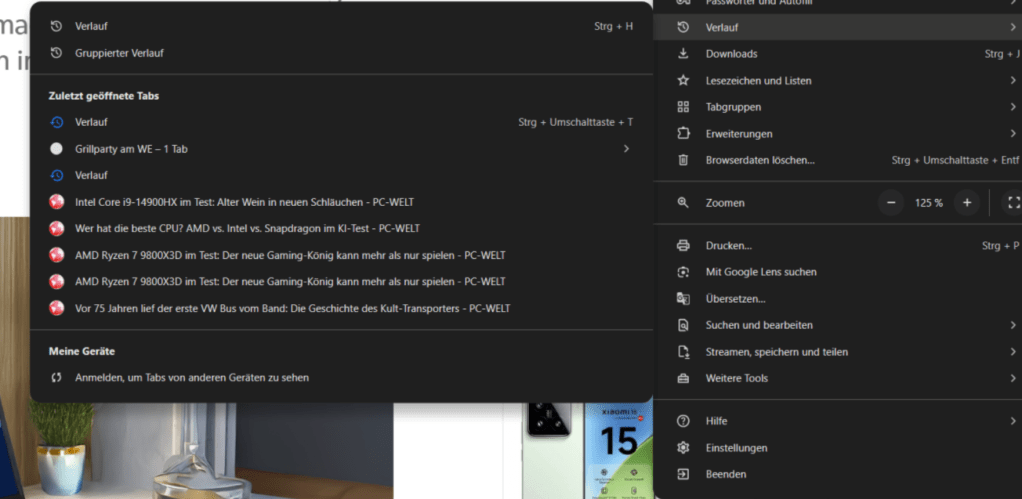The height and width of the screenshot is (499, 1022).
Task: Decrease zoom with the minus button
Action: point(891,203)
